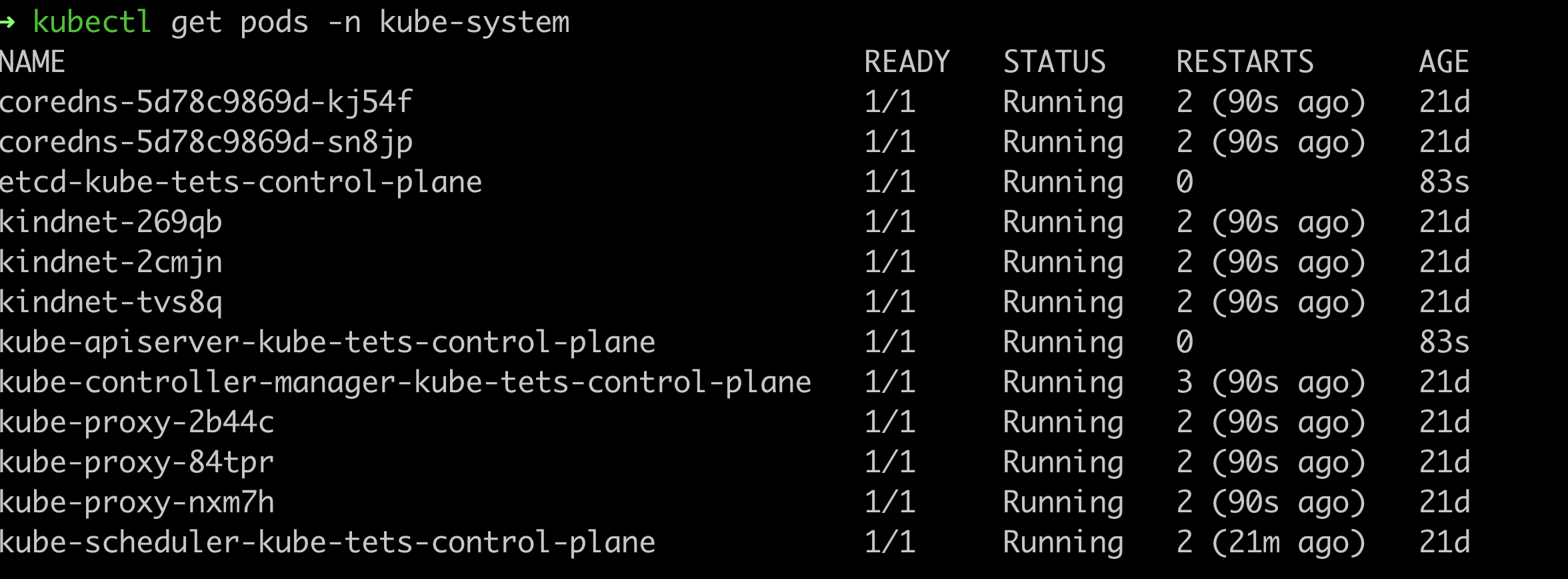Click the READY column header
Viewport: 1568px width, 579px height.
[907, 62]
